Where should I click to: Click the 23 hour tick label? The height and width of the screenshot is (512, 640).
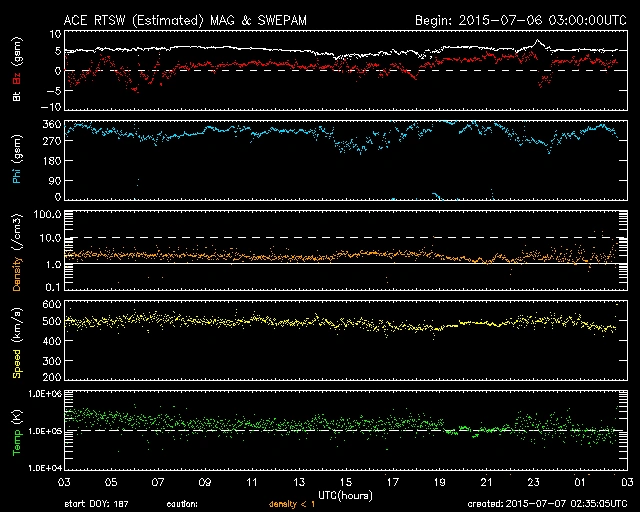tap(533, 482)
